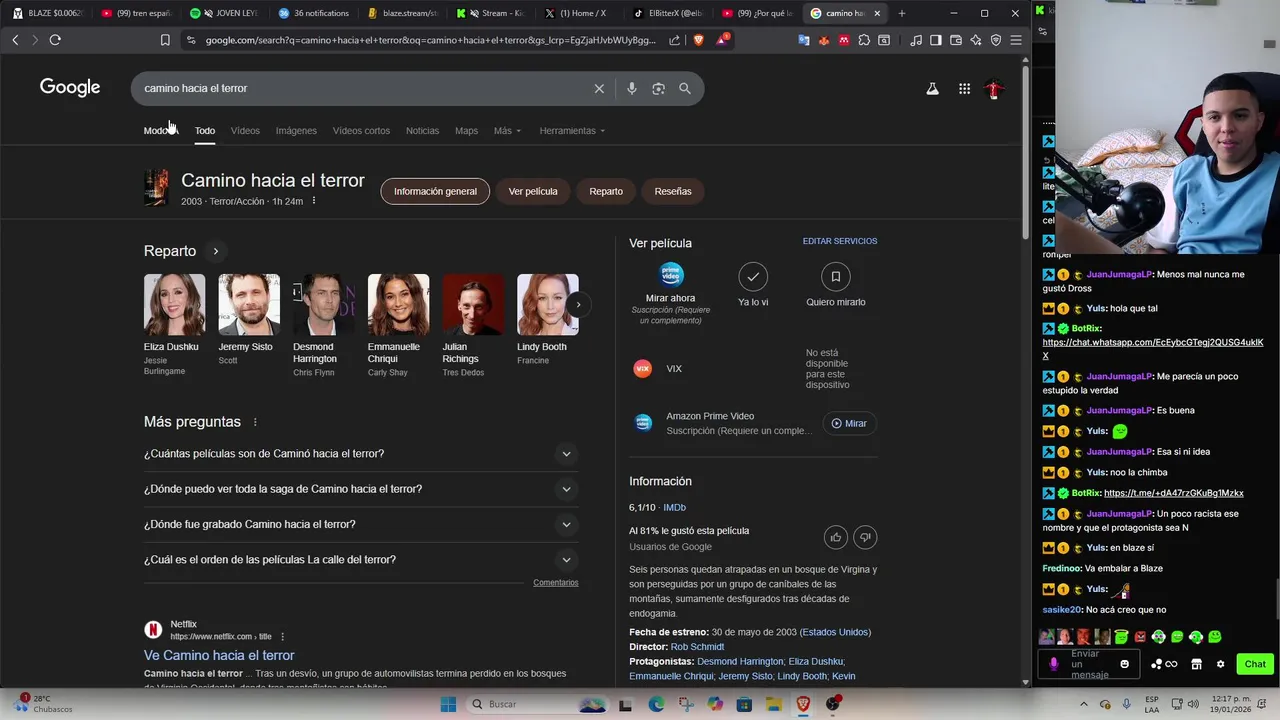Image resolution: width=1280 pixels, height=720 pixels.
Task: Show next cast members with carousel arrow
Action: [x=578, y=305]
